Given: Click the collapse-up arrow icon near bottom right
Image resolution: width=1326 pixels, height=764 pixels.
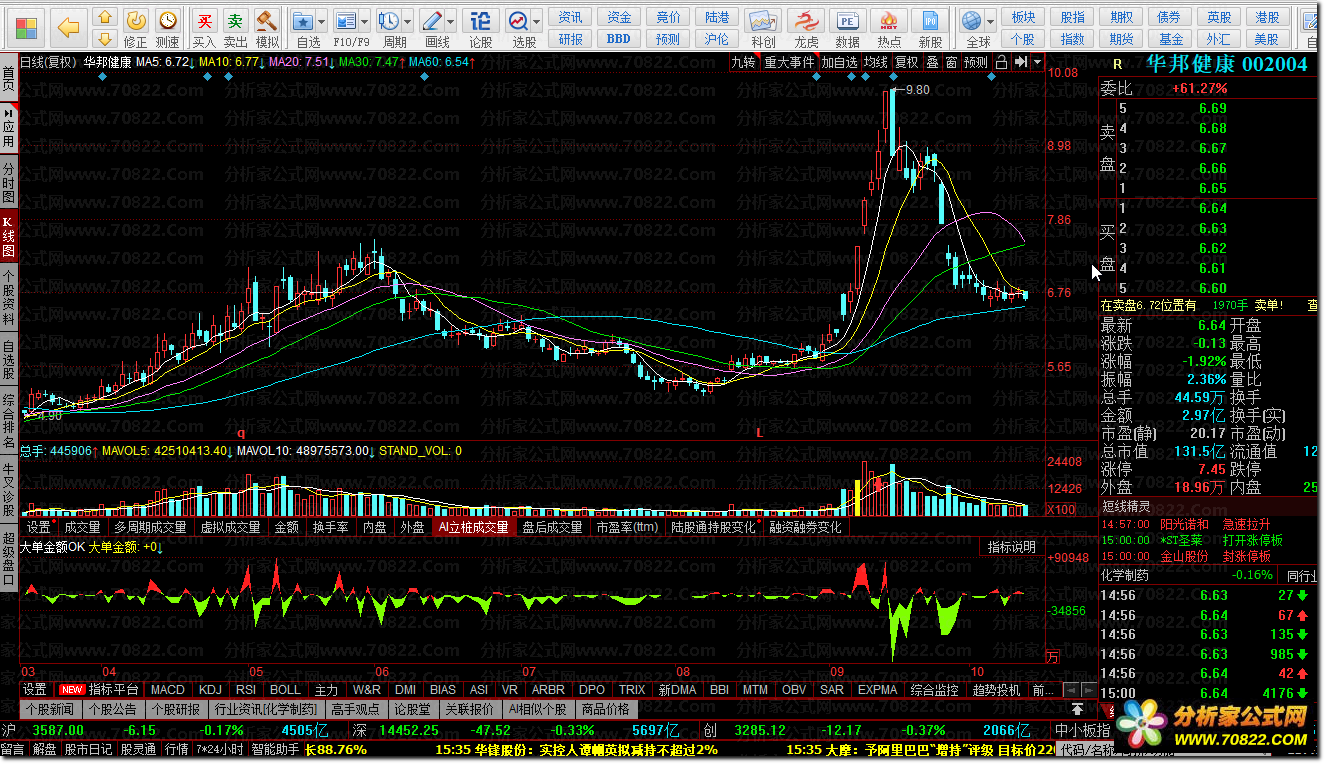Looking at the screenshot, I should (1078, 708).
